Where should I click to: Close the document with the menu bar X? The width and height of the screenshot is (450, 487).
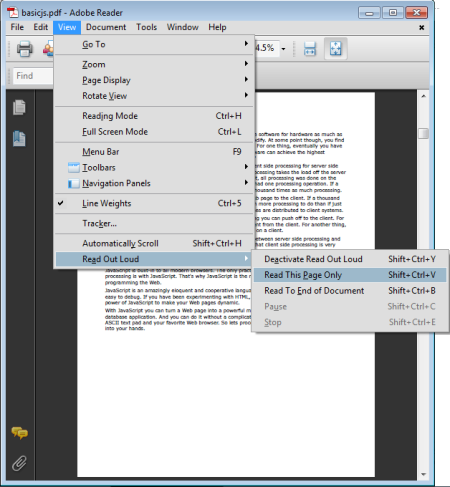point(422,27)
